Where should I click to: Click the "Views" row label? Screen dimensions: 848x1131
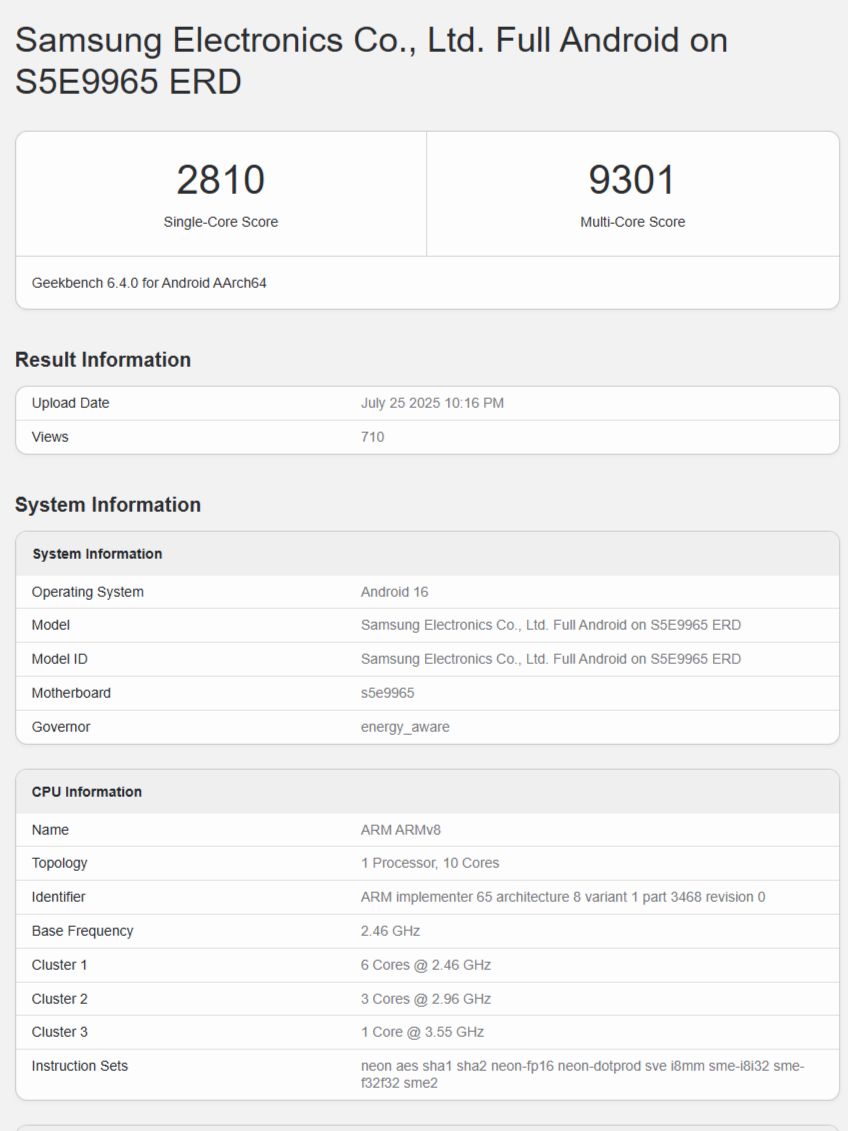click(50, 437)
